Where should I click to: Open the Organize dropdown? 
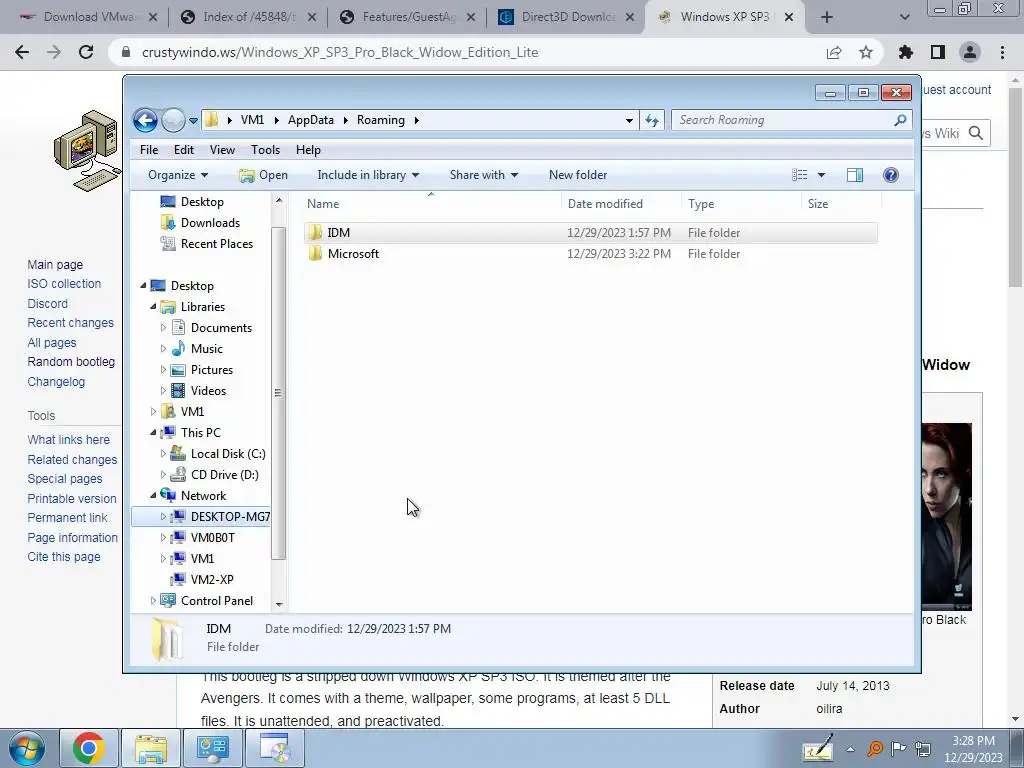point(178,175)
